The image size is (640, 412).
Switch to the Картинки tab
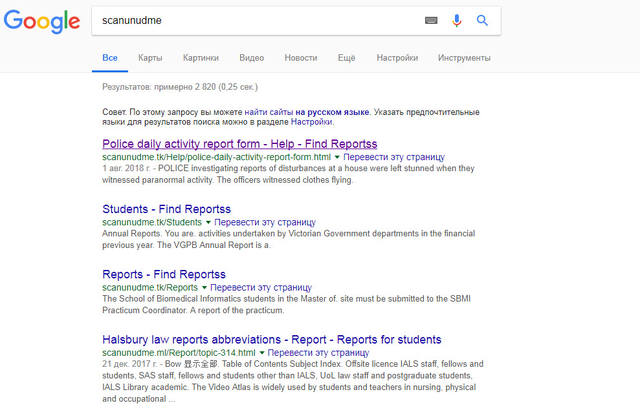point(201,58)
